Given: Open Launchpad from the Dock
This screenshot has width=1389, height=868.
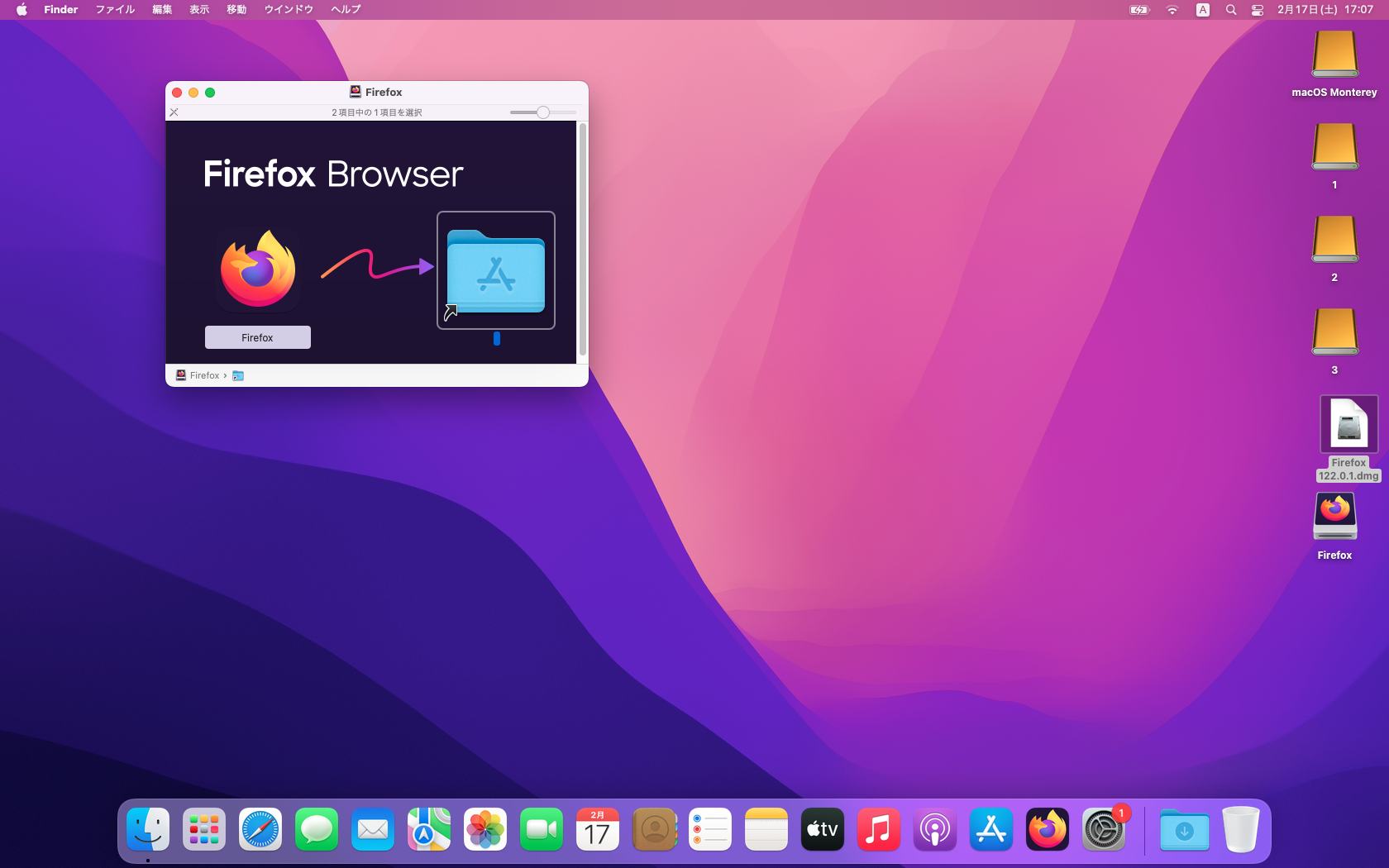Looking at the screenshot, I should point(204,829).
